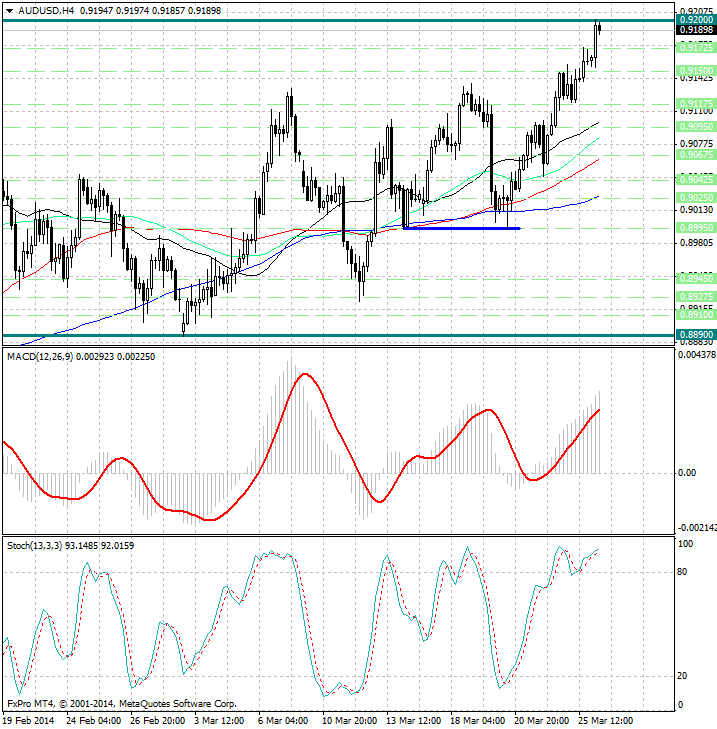This screenshot has height=729, width=717.
Task: Click the 6 Mar 04:00 time label
Action: [x=283, y=721]
